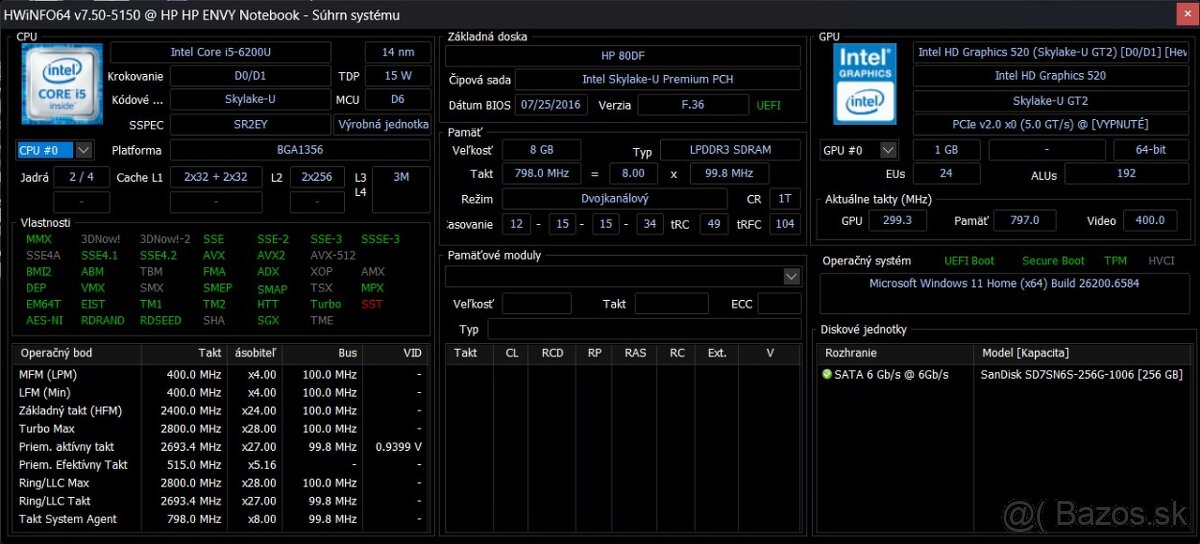Click the Secure Boot indicator
The height and width of the screenshot is (544, 1200).
[x=1052, y=261]
